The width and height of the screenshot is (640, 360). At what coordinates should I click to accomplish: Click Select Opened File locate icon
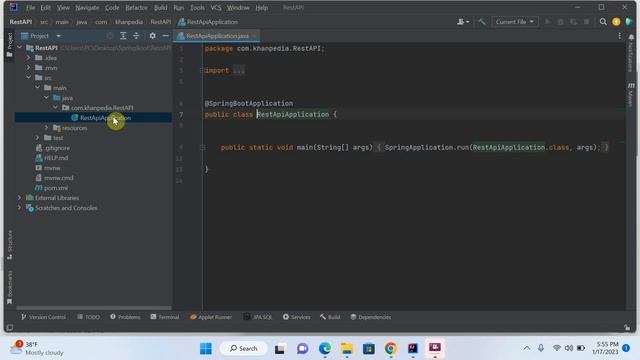[x=110, y=36]
